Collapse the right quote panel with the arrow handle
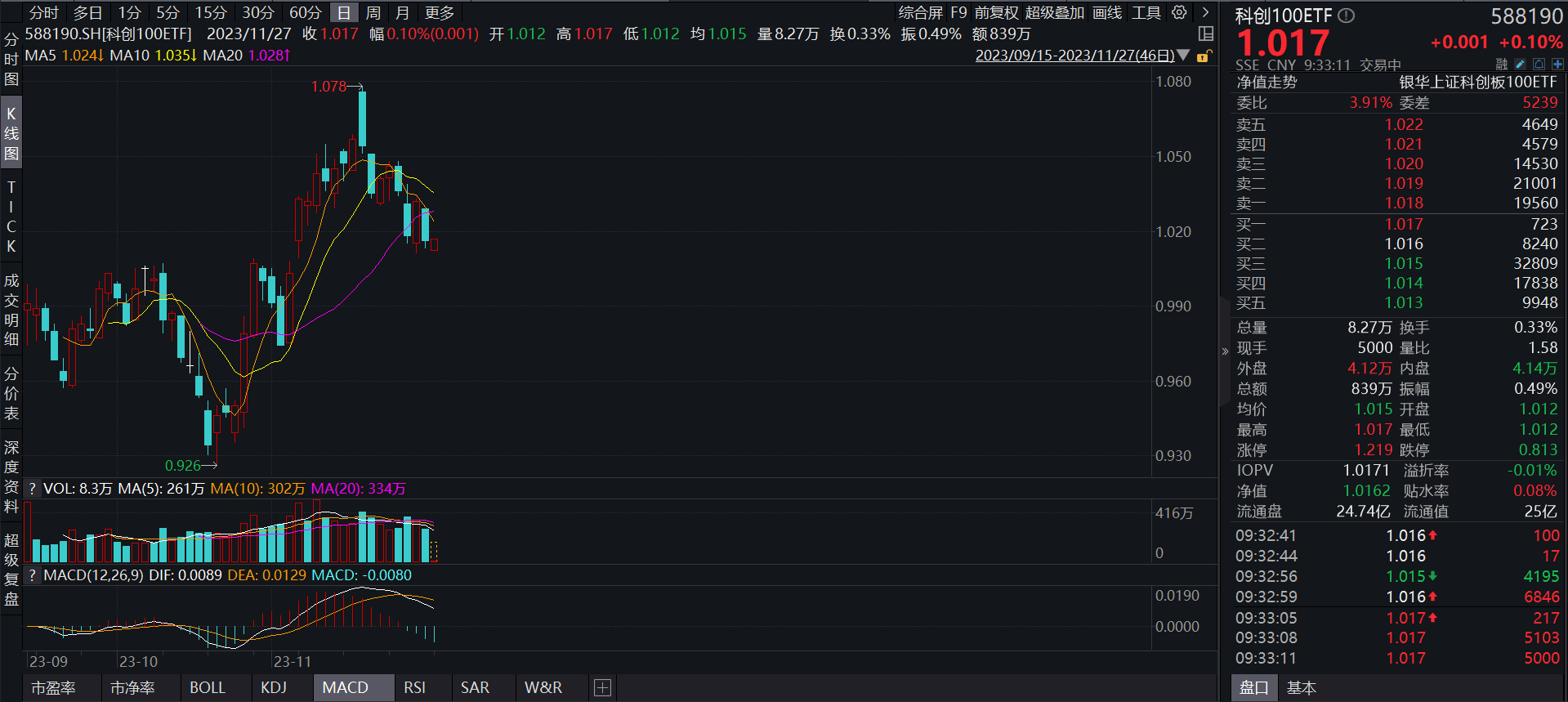The height and width of the screenshot is (702, 1568). [x=1225, y=351]
